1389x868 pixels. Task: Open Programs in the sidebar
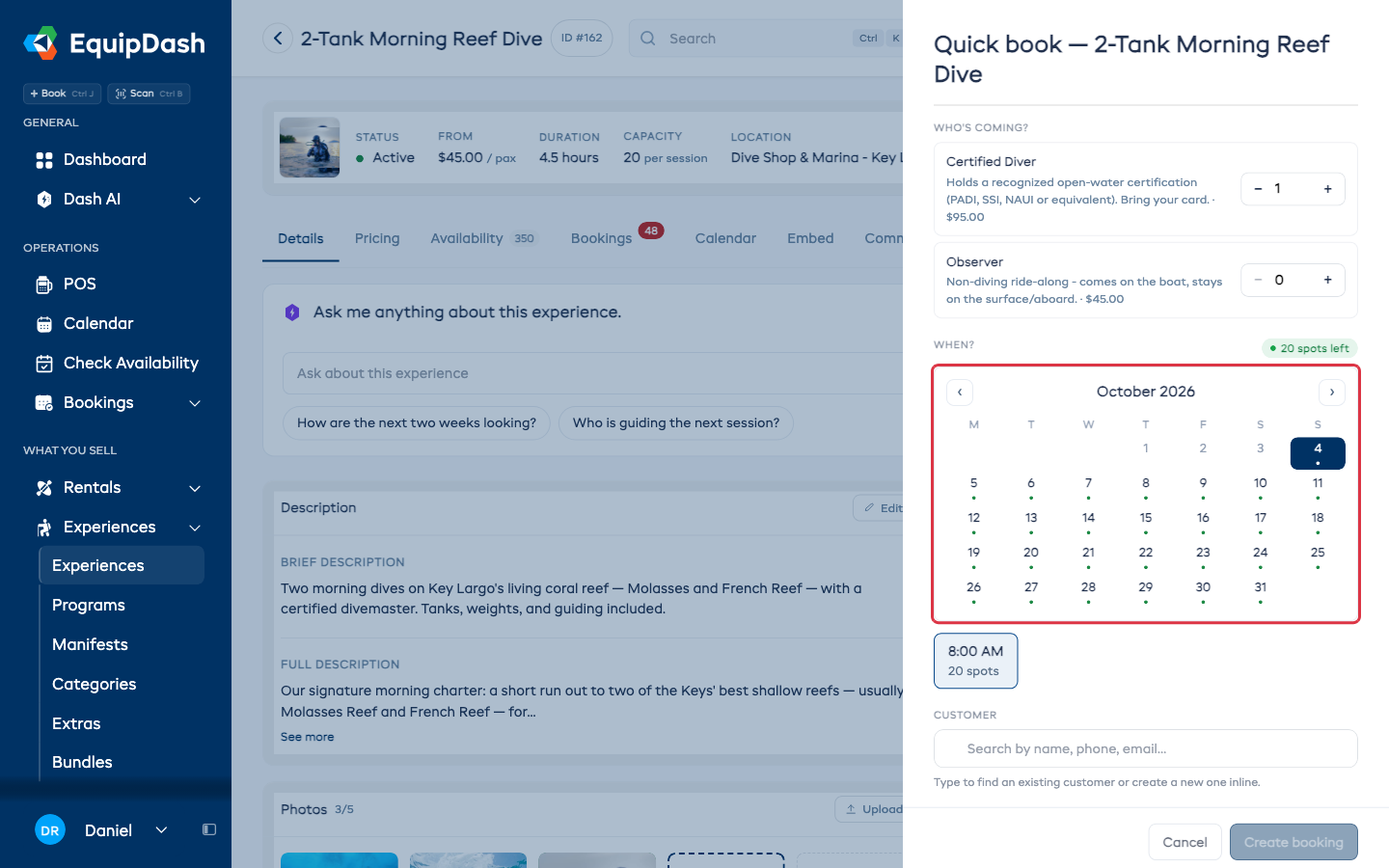click(x=89, y=605)
